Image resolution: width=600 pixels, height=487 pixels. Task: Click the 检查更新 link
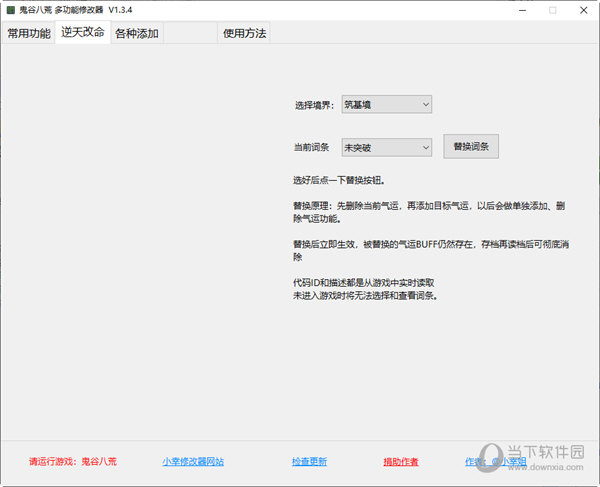309,462
